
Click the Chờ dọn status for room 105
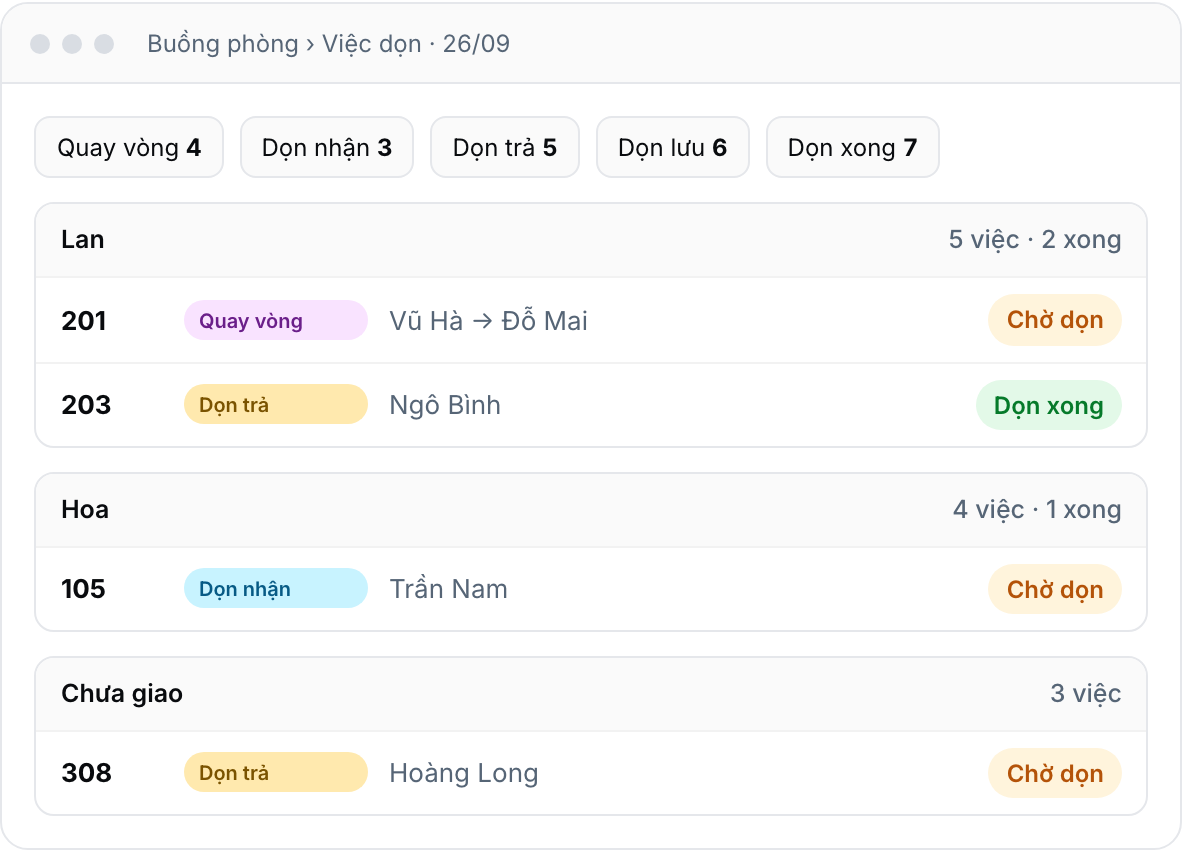click(x=1055, y=589)
